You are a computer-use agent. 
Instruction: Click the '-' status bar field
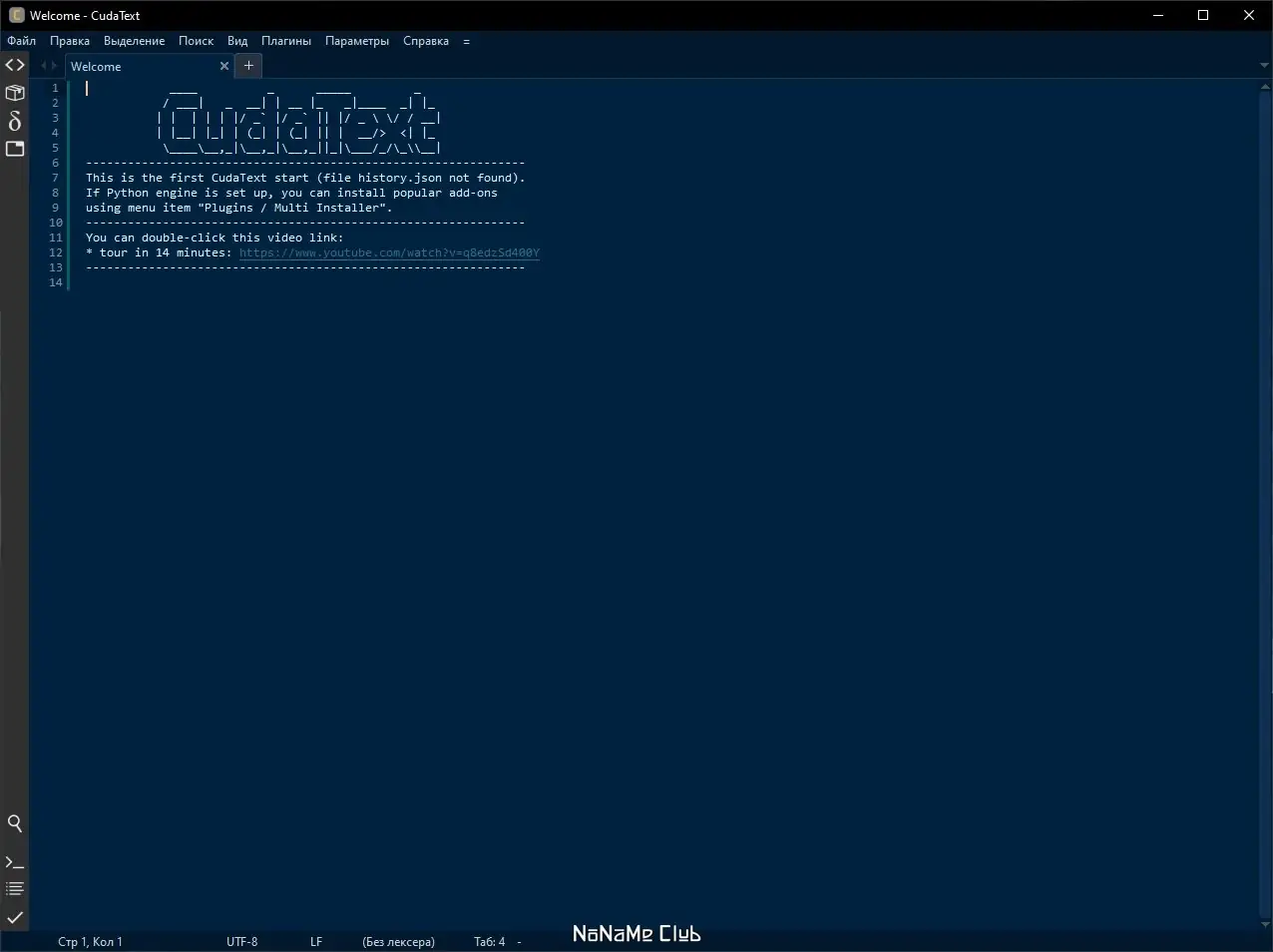pos(519,942)
